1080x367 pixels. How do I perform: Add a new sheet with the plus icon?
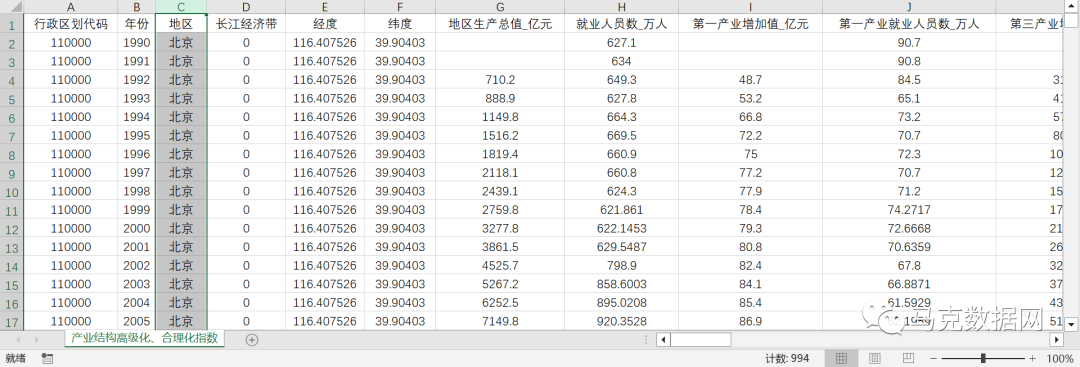click(x=251, y=339)
